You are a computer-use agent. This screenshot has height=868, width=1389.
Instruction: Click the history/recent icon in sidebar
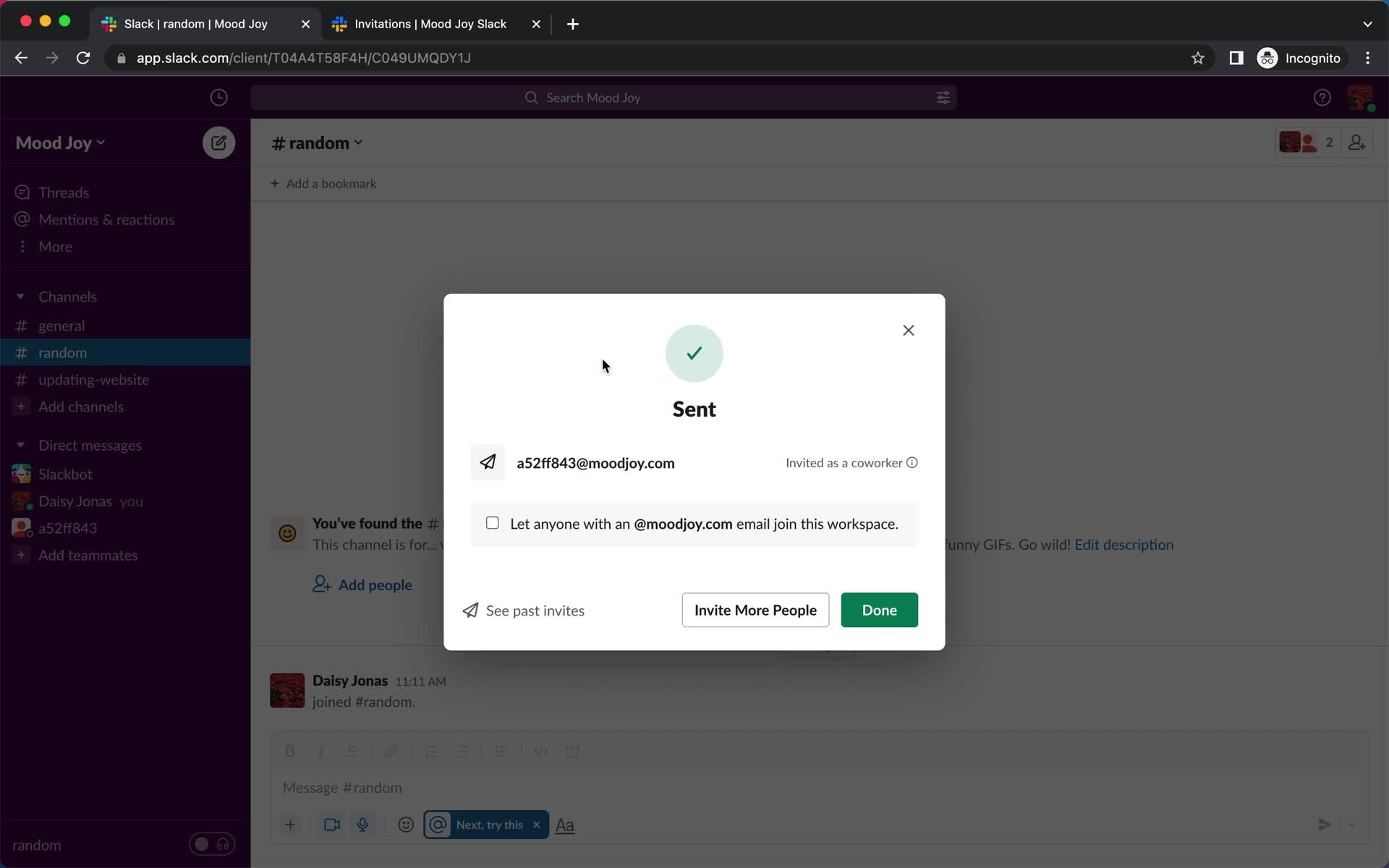click(x=219, y=97)
